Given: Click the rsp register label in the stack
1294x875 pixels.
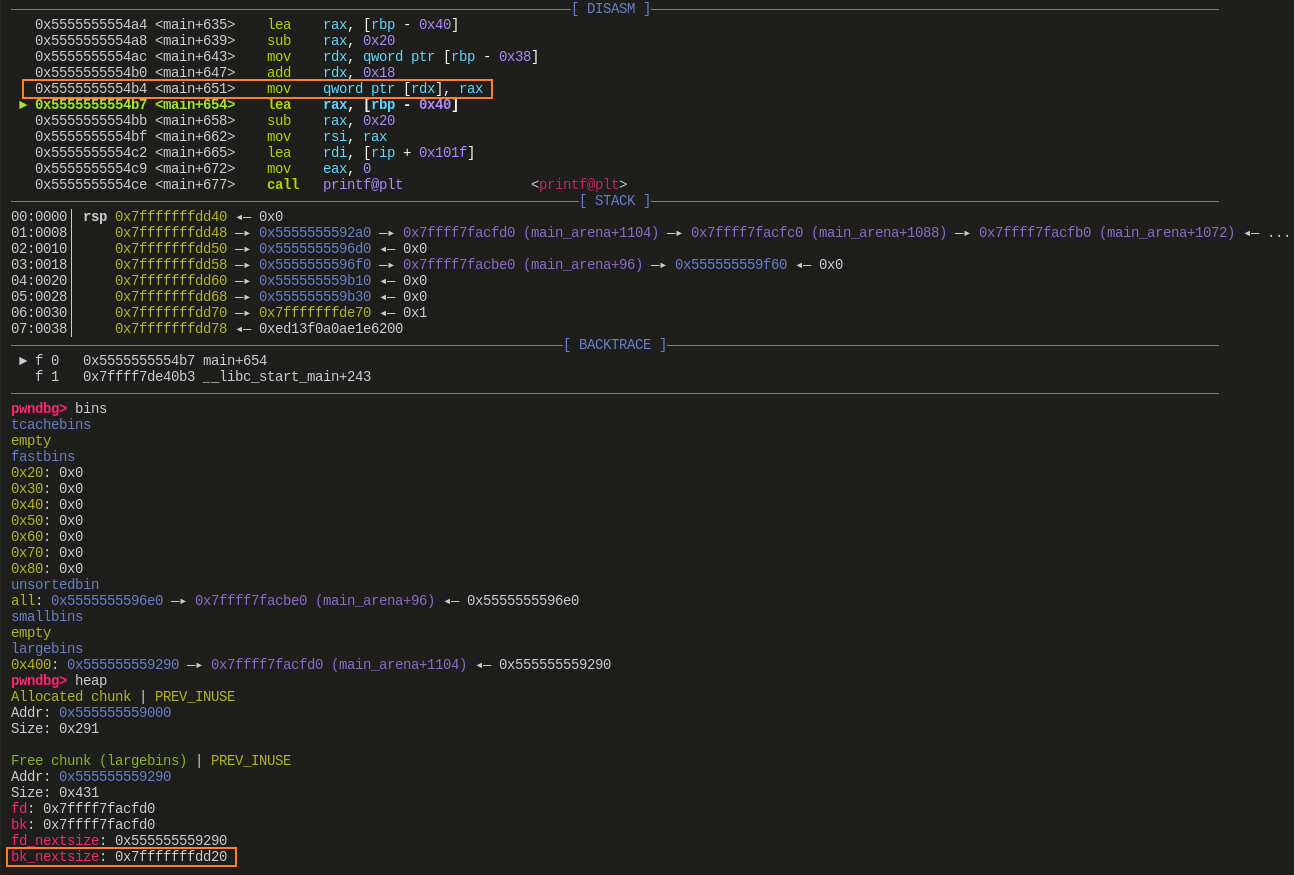Looking at the screenshot, I should (x=95, y=217).
